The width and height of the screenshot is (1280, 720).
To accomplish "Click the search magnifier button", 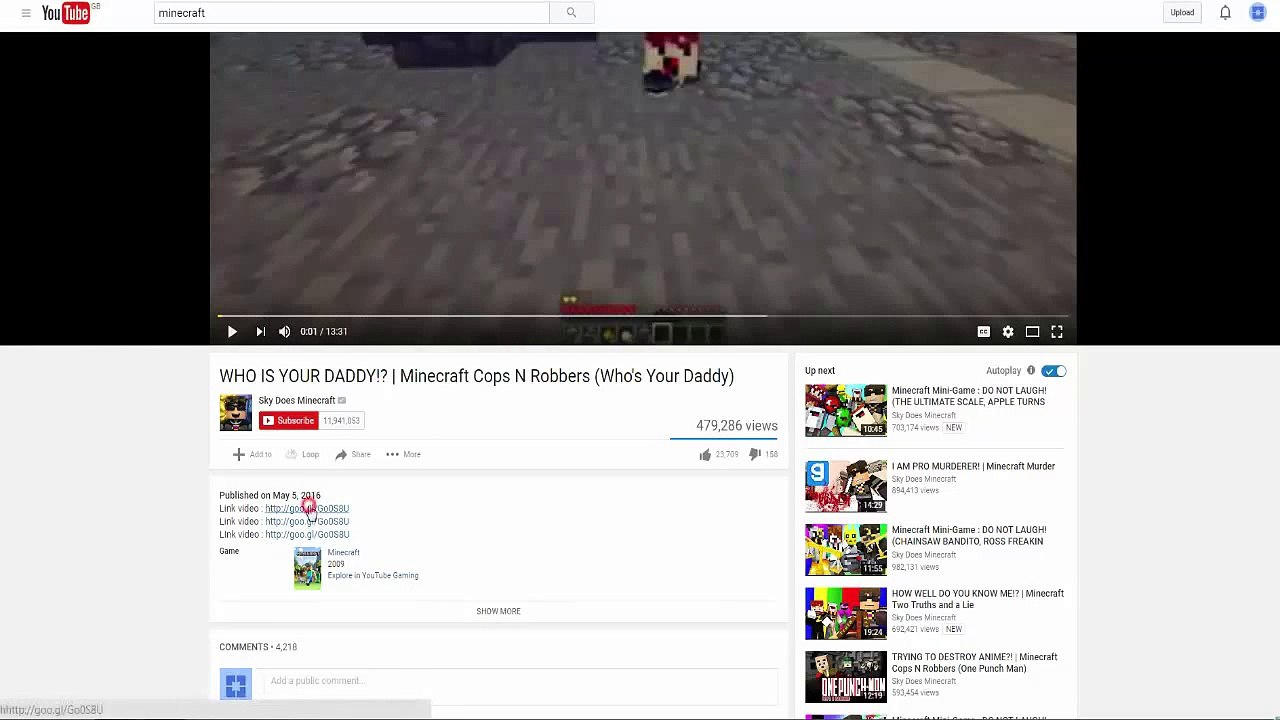I will click(571, 13).
